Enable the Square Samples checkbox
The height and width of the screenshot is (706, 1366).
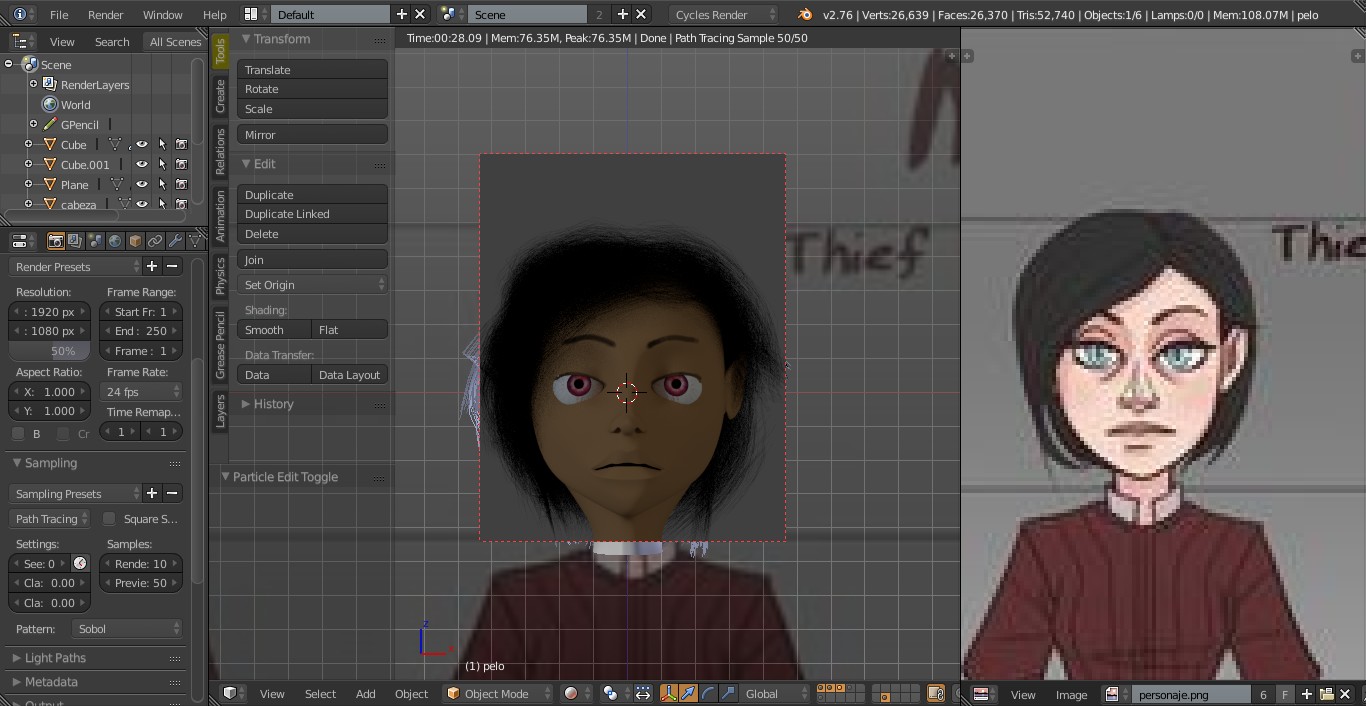coord(109,518)
